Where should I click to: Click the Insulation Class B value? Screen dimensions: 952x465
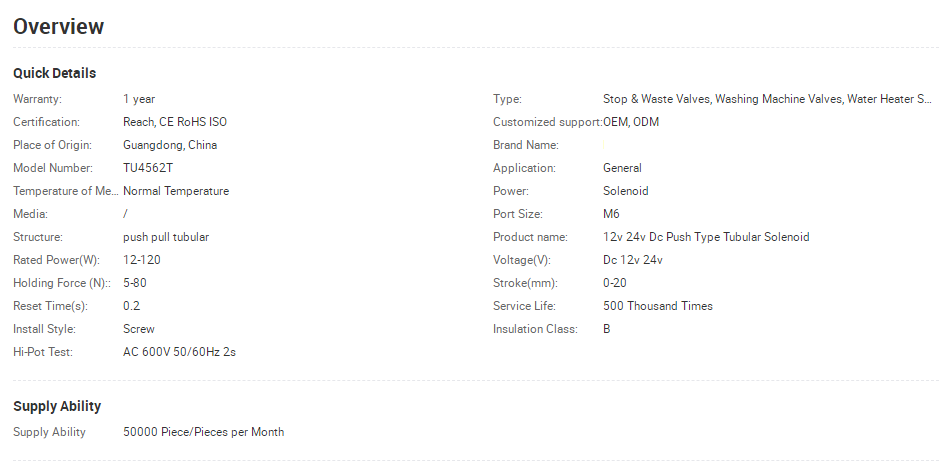pos(607,329)
